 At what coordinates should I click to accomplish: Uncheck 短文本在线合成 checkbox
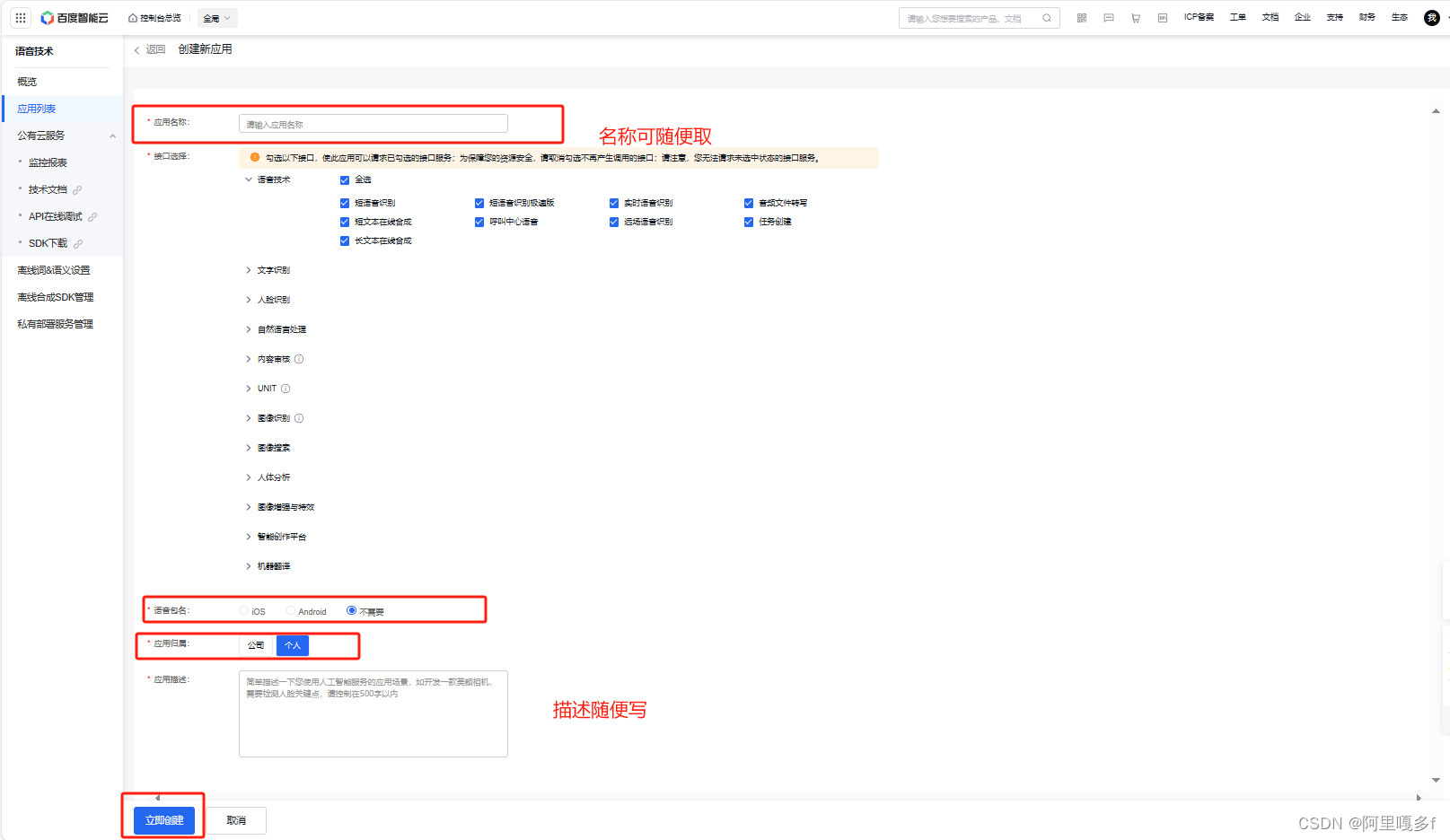[345, 222]
